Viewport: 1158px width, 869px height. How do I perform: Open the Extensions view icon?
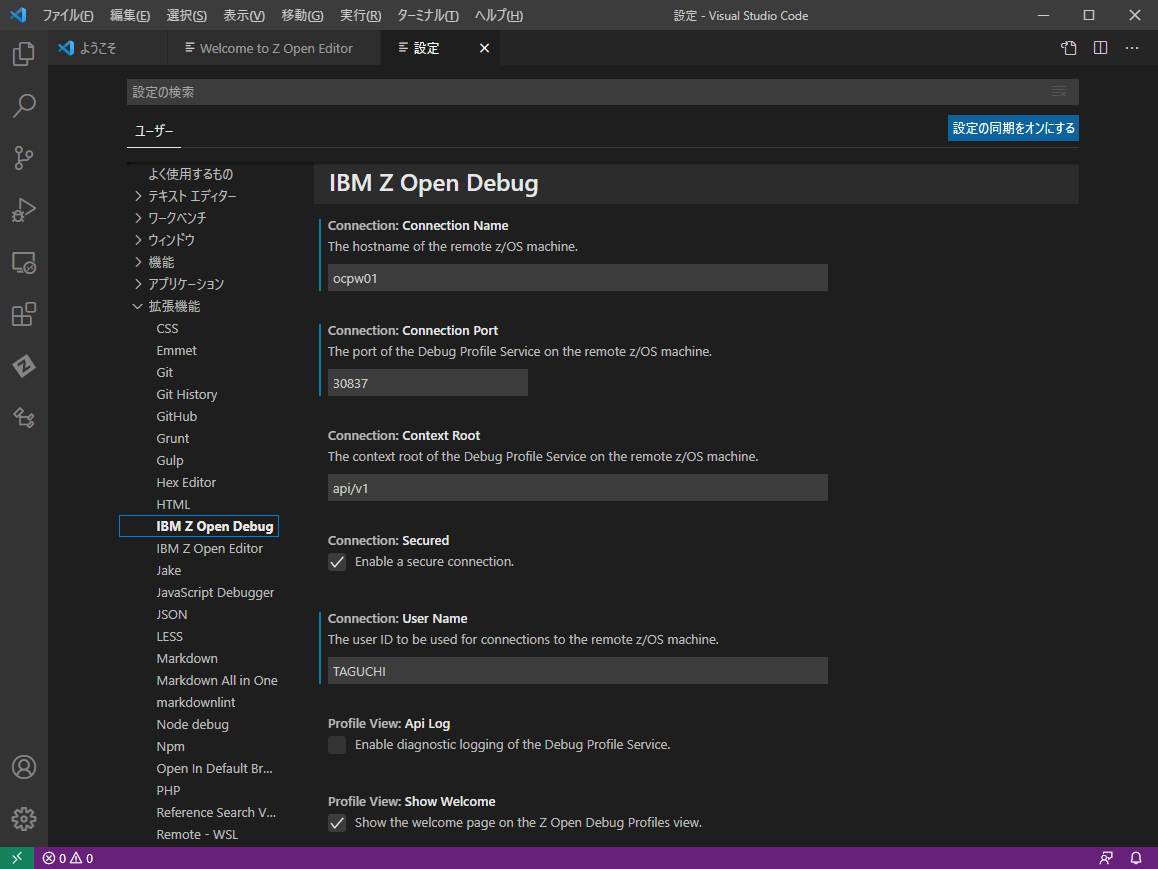[24, 315]
